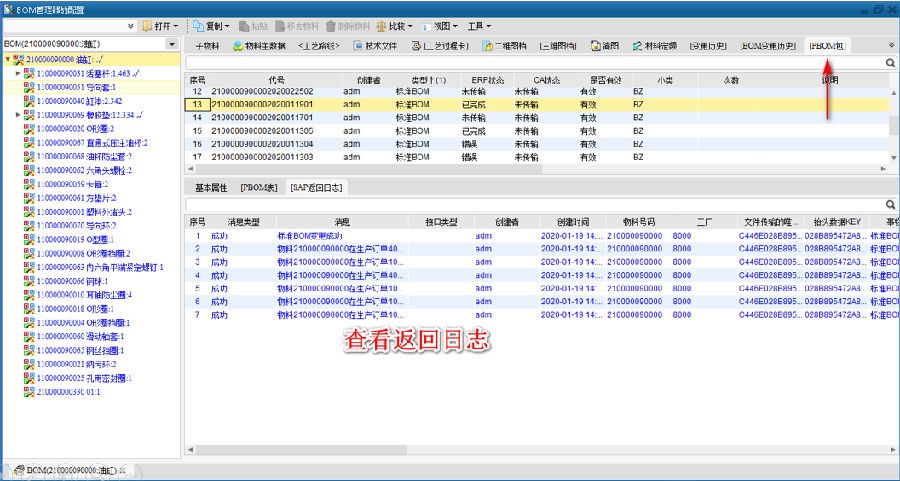Open dropdown of the BOM selector combo box

point(171,45)
